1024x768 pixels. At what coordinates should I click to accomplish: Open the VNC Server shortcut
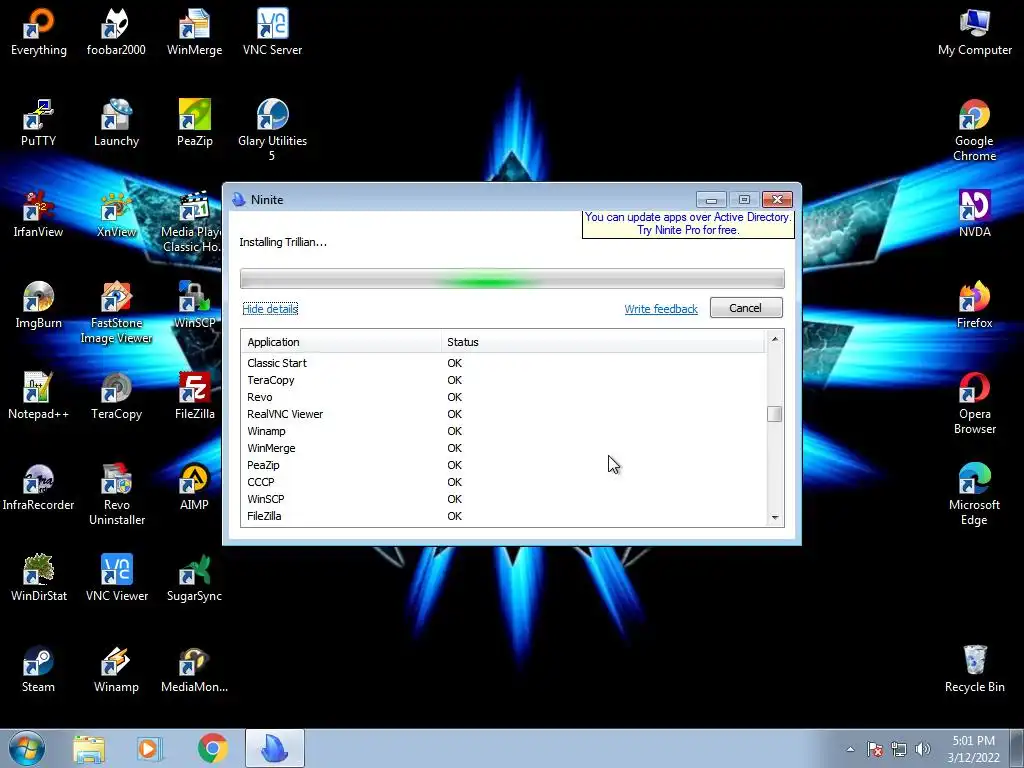coord(272,33)
